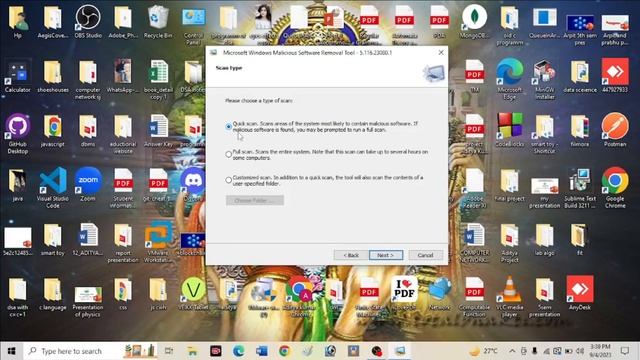Open CodeBlocks desktop shortcut
Viewport: 640px width, 360px height.
click(509, 130)
